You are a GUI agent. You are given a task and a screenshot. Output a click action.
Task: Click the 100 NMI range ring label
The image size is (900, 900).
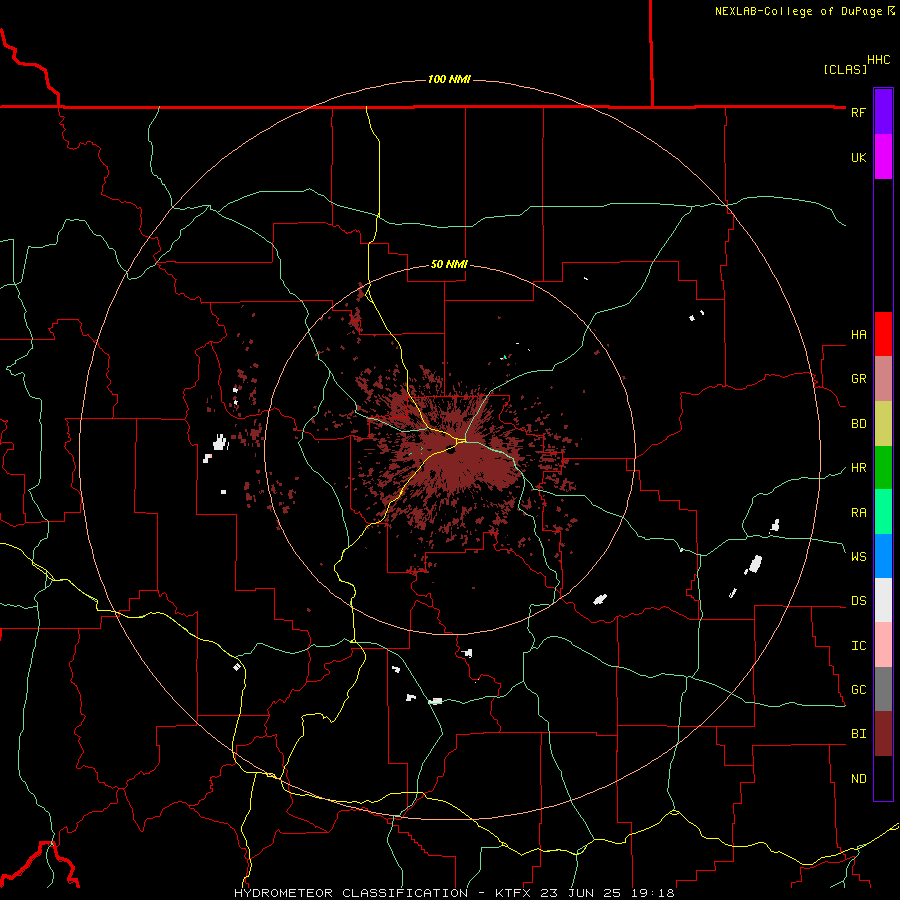[x=449, y=79]
